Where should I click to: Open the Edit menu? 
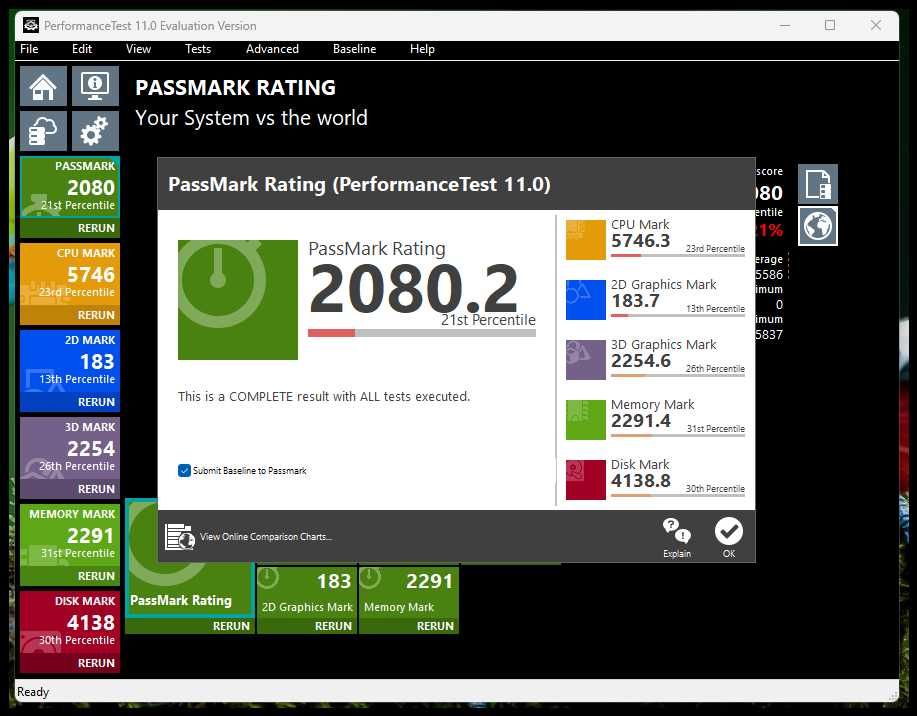(x=82, y=49)
